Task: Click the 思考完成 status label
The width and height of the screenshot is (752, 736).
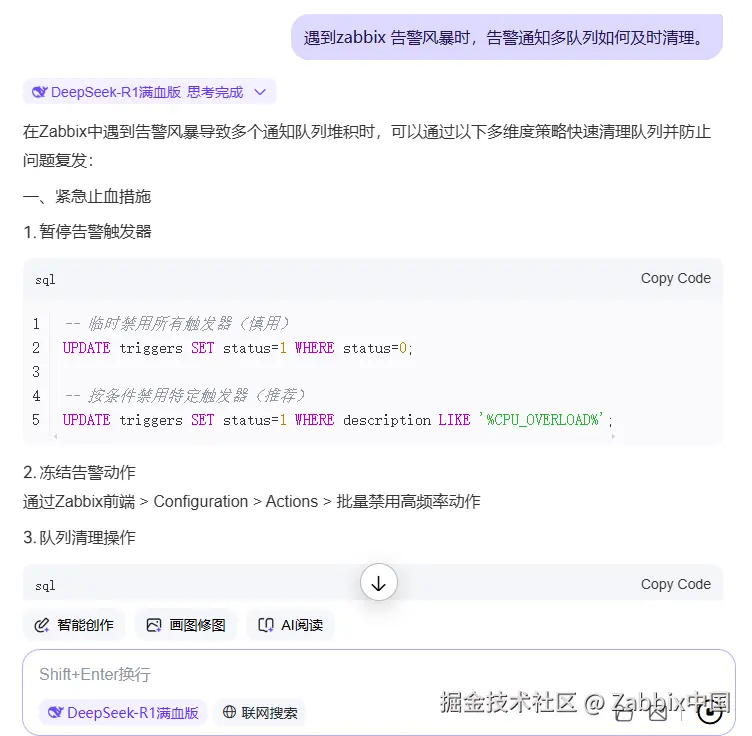Action: (215, 92)
